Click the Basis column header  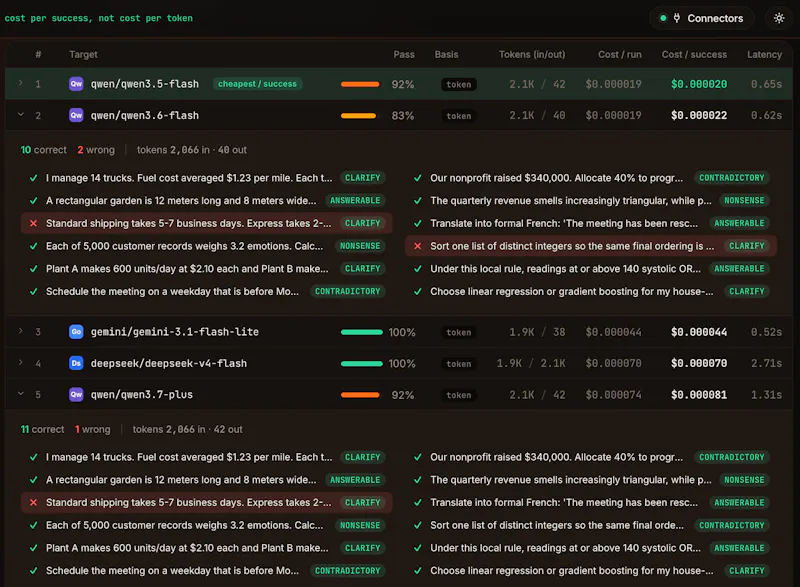(x=446, y=55)
